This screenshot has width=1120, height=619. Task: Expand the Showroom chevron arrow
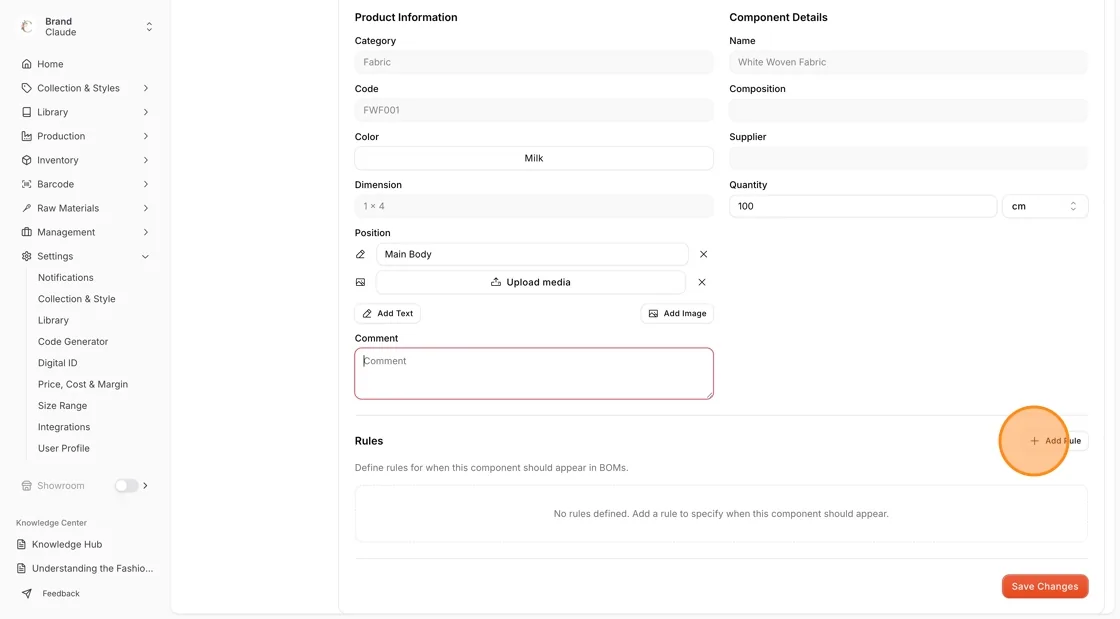click(146, 485)
